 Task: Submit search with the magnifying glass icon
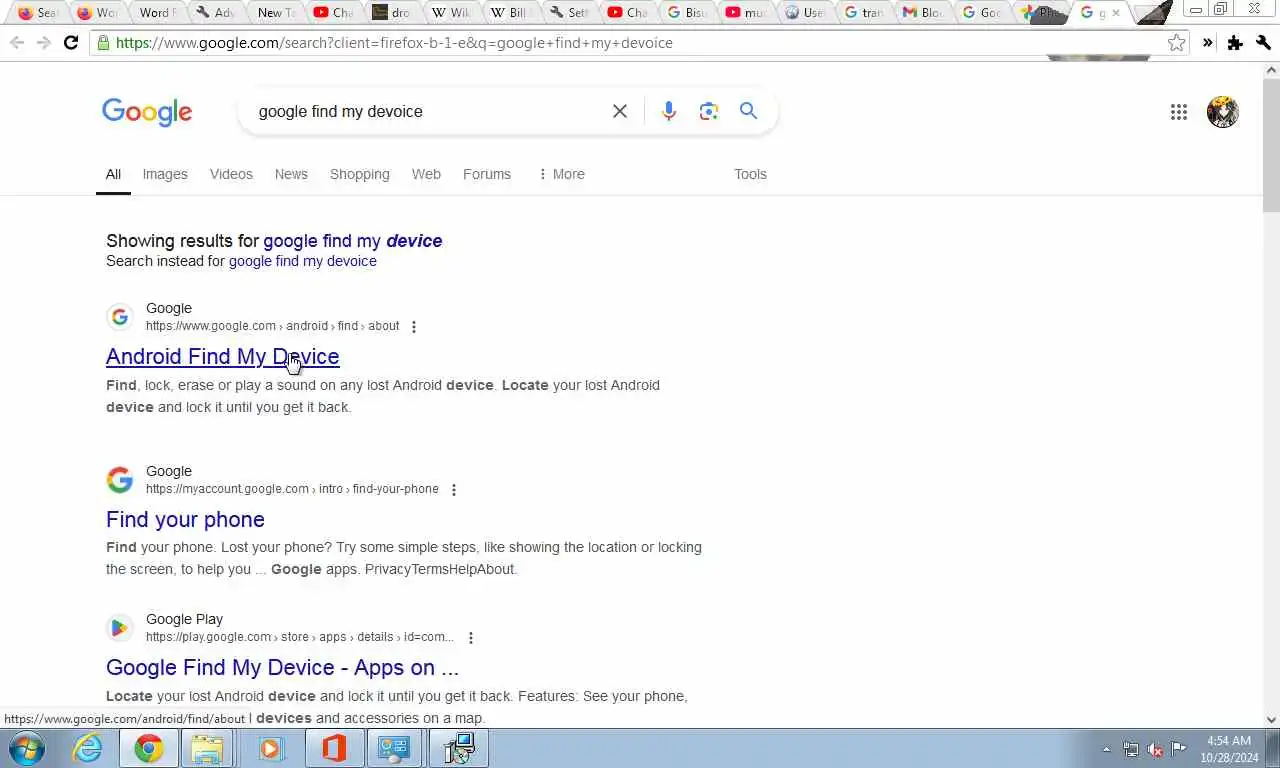click(748, 111)
